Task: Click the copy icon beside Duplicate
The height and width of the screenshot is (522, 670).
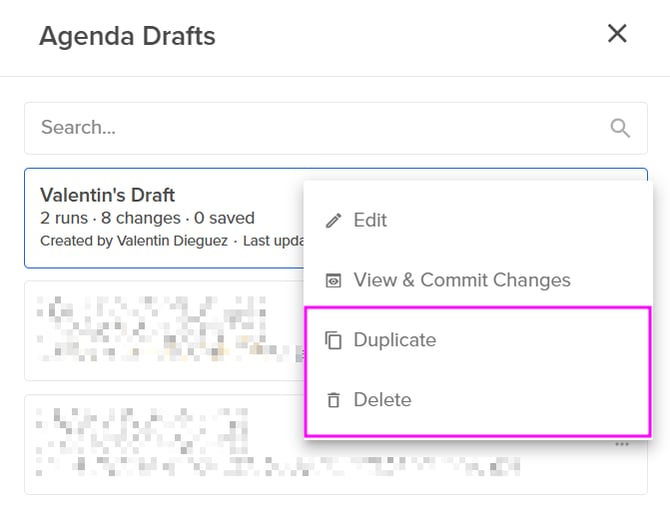Action: tap(334, 341)
